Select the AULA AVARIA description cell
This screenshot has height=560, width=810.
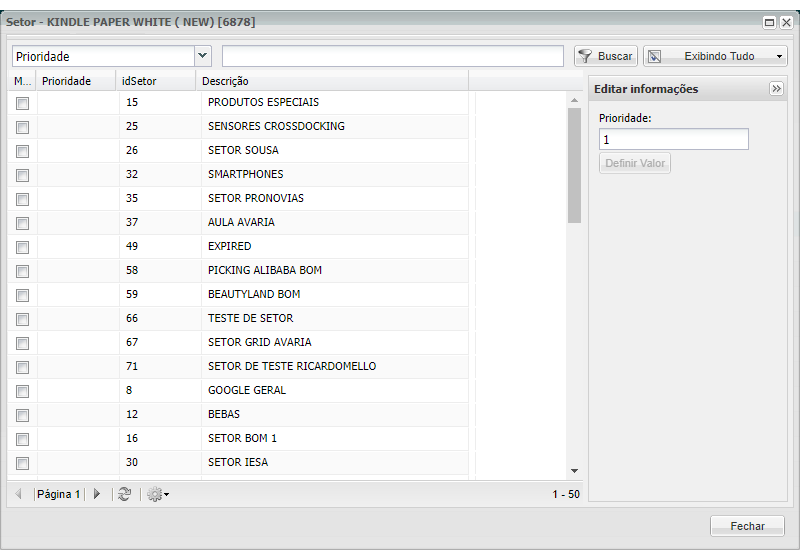pos(335,222)
